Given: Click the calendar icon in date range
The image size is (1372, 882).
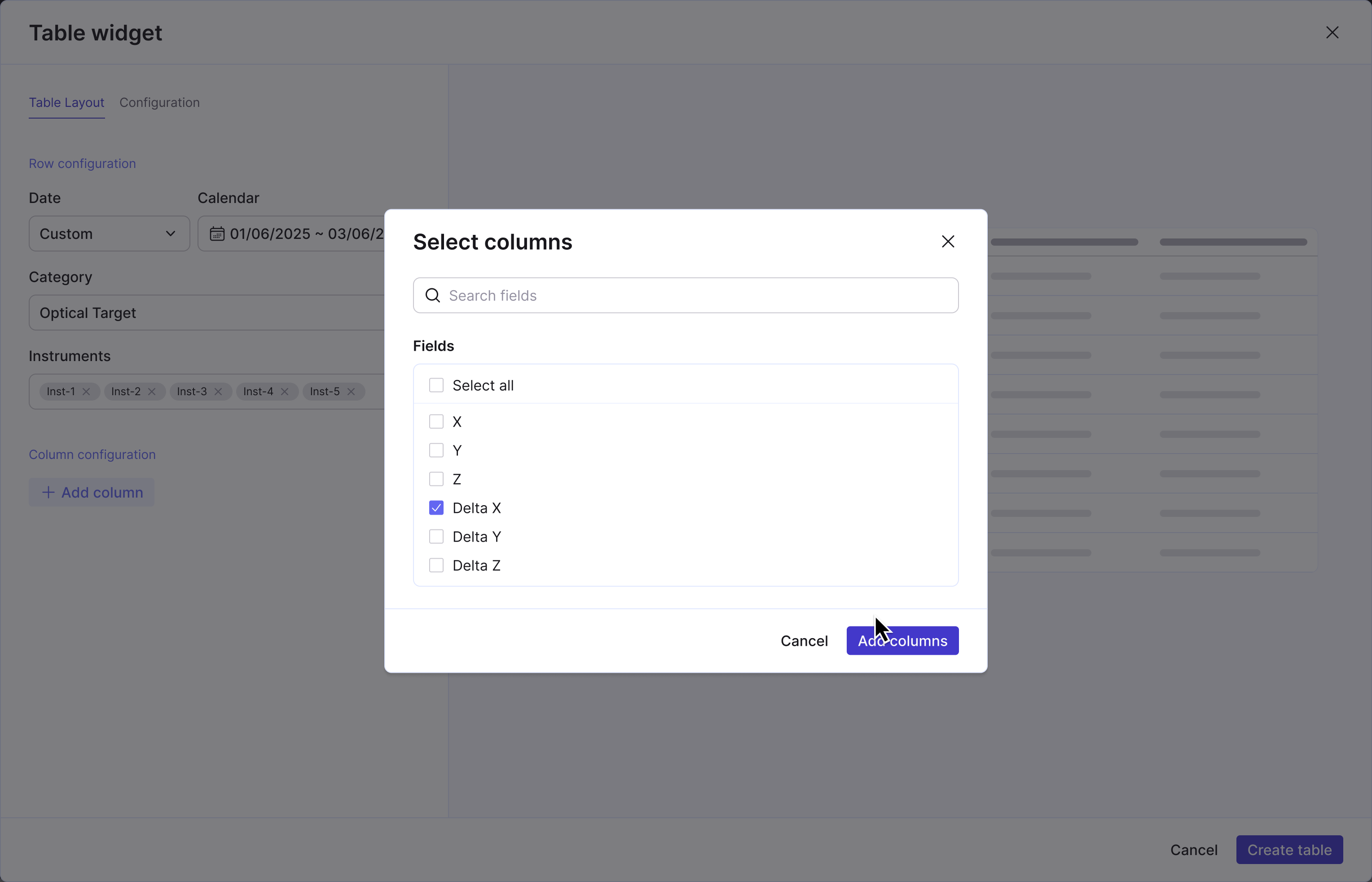Looking at the screenshot, I should tap(217, 234).
